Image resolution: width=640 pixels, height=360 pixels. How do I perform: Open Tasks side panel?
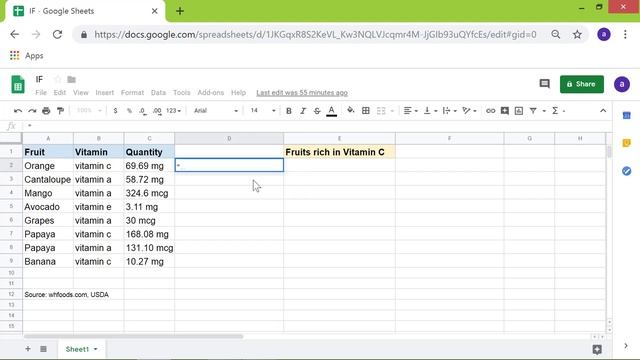(627, 171)
